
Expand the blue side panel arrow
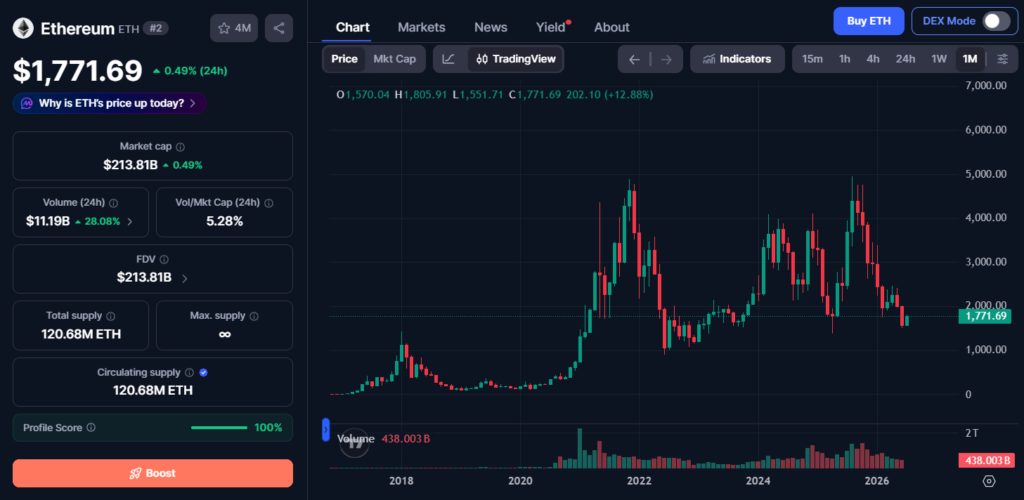pos(326,430)
